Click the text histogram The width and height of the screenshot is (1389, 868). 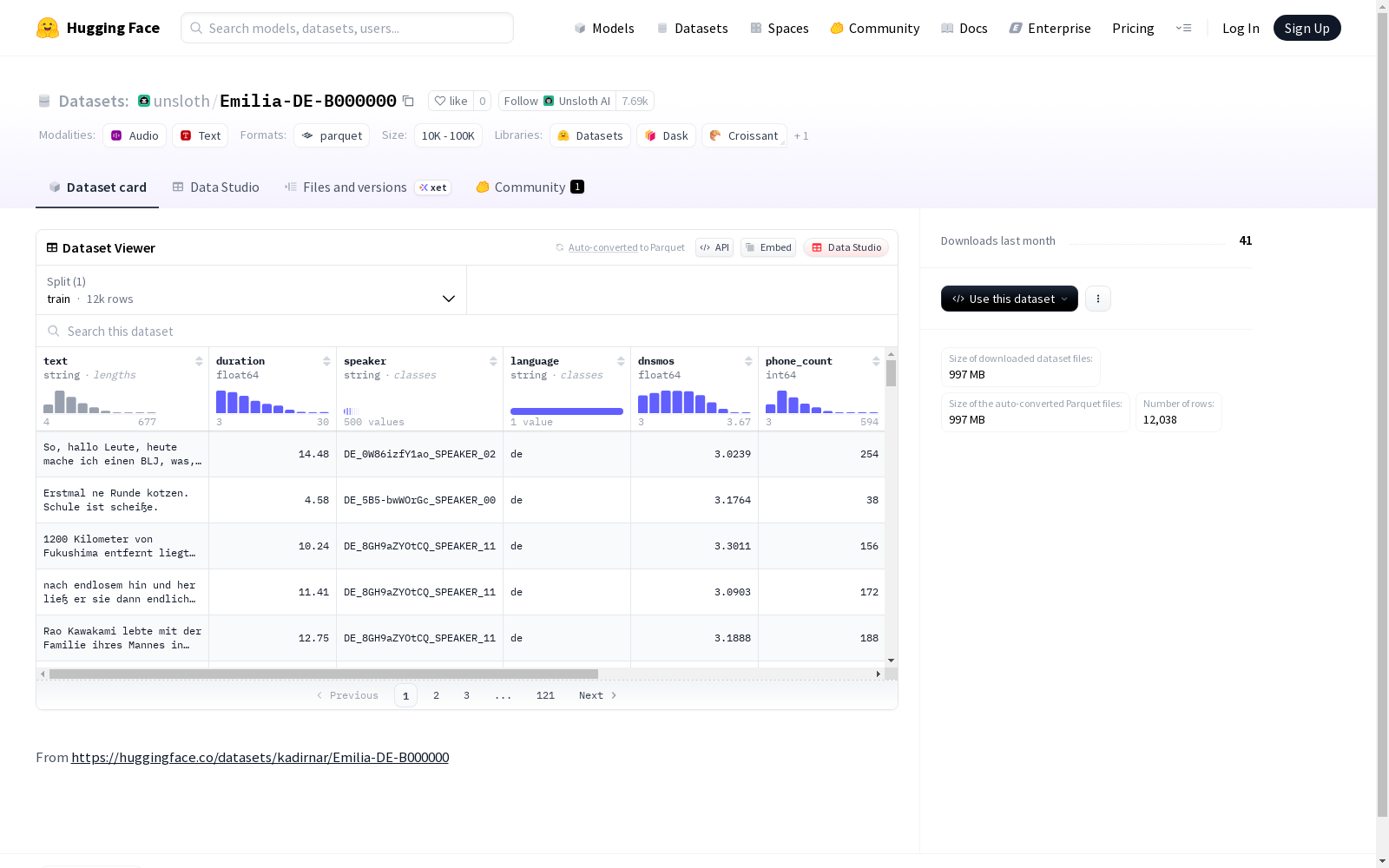[100, 401]
